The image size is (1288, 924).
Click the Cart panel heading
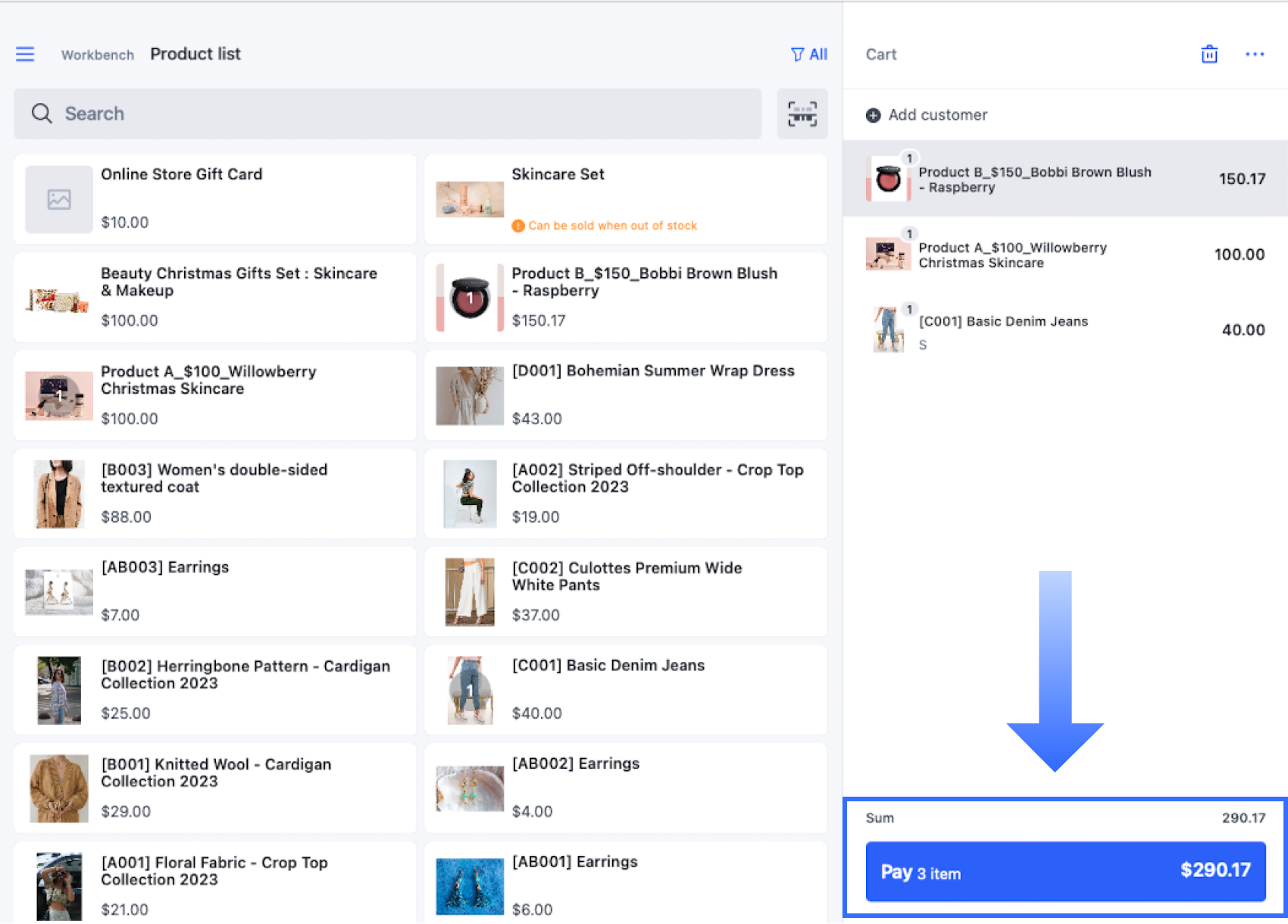pos(881,55)
